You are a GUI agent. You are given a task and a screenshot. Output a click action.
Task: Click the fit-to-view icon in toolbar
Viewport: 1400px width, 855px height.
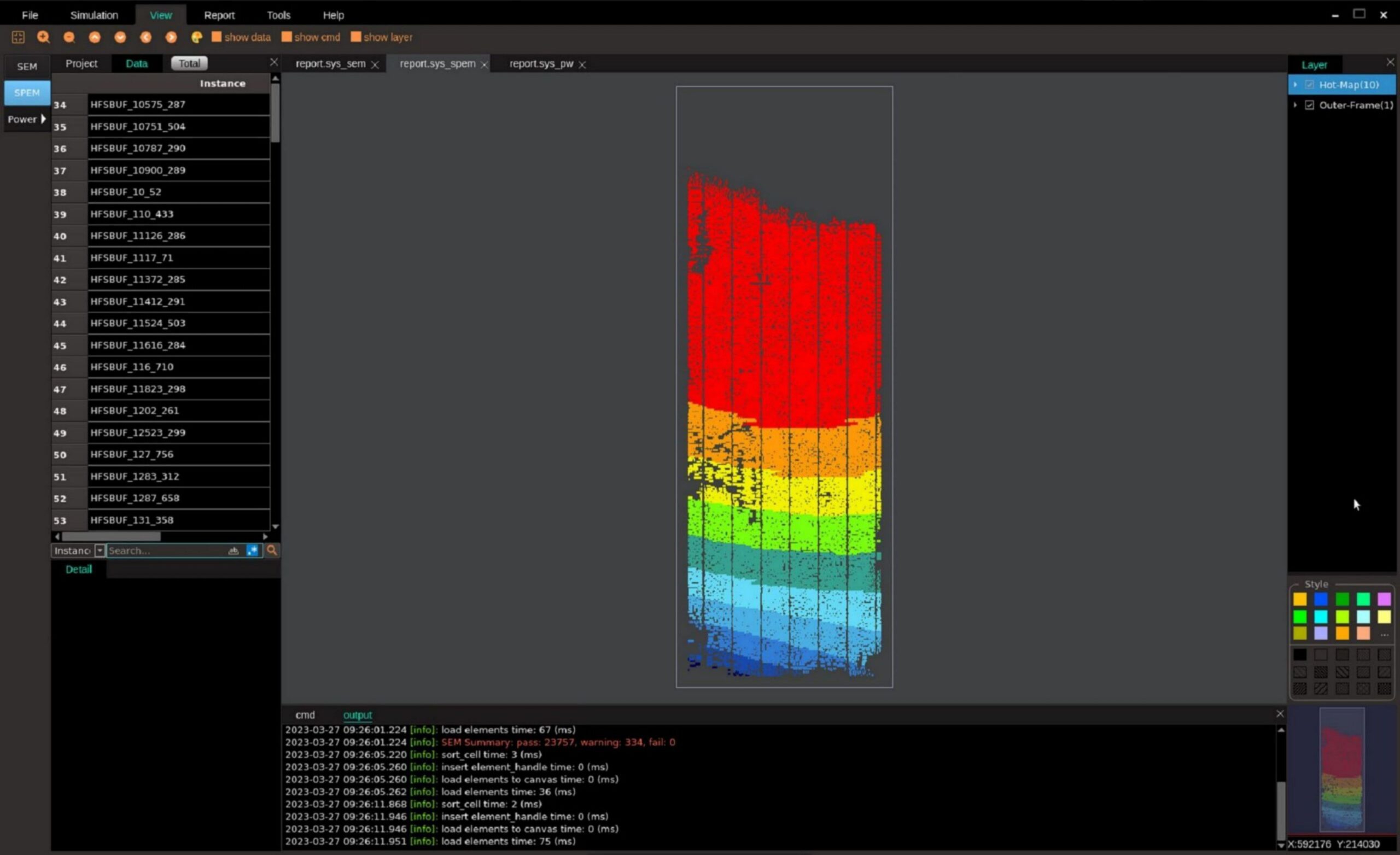(18, 37)
